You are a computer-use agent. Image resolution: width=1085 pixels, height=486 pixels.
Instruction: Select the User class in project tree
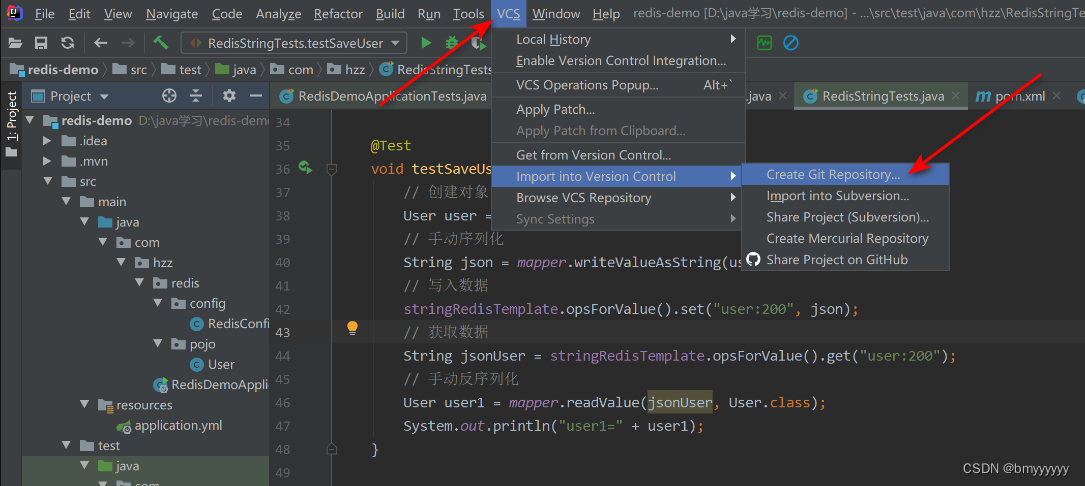click(x=212, y=364)
